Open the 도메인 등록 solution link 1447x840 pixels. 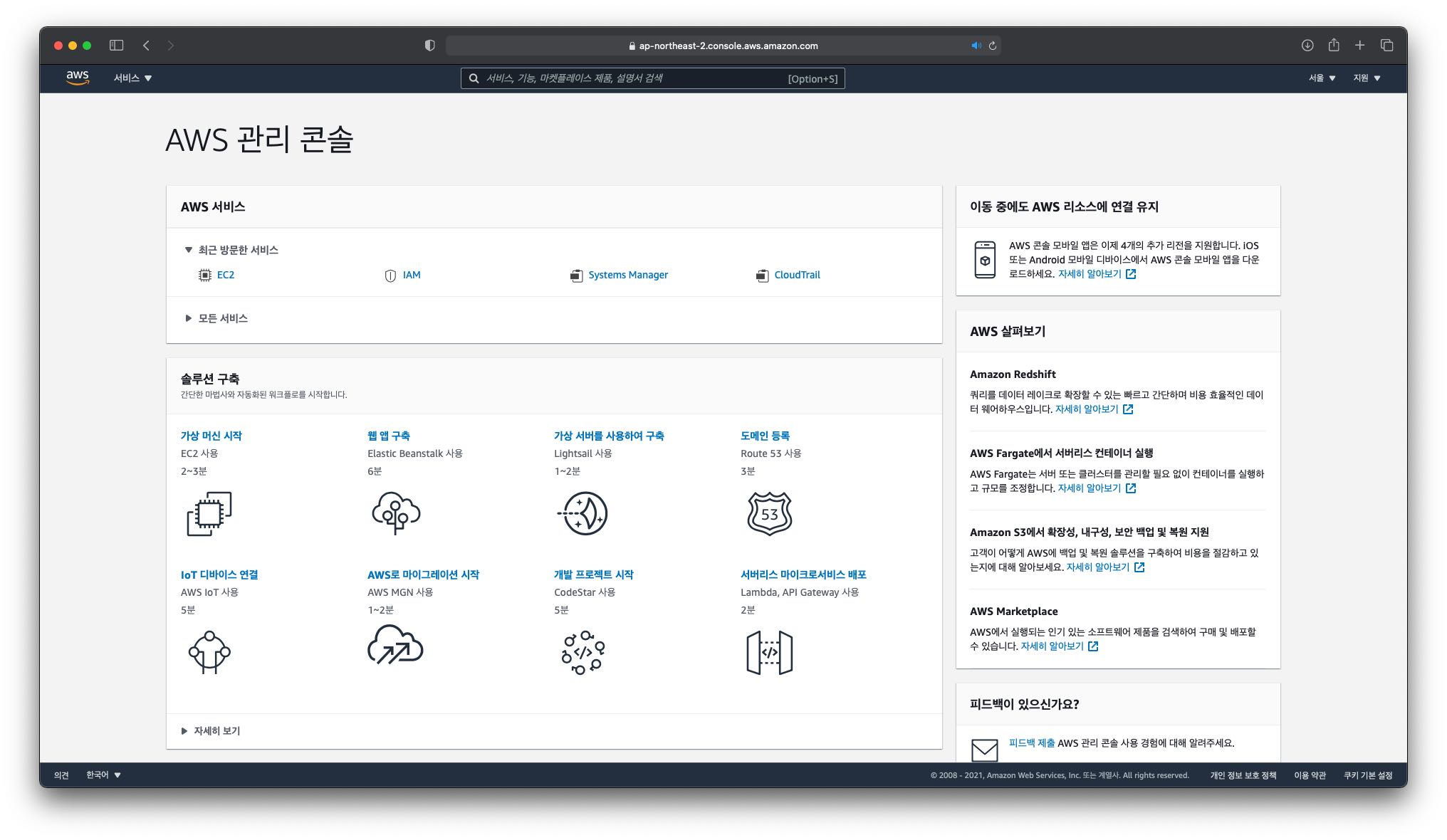pos(765,436)
